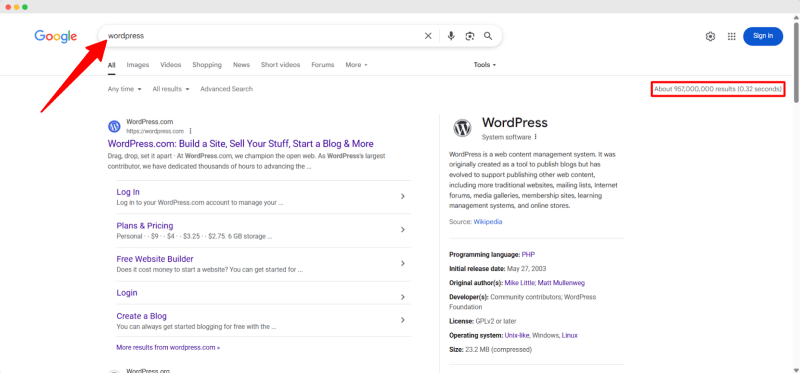Click the Unix-like operating system link

pos(517,335)
